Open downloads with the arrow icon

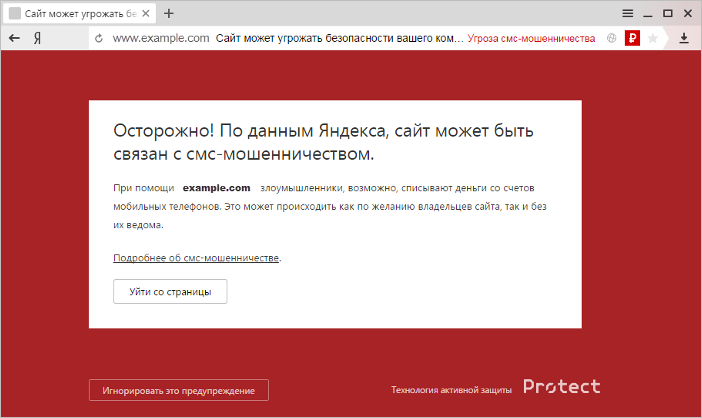pos(684,38)
